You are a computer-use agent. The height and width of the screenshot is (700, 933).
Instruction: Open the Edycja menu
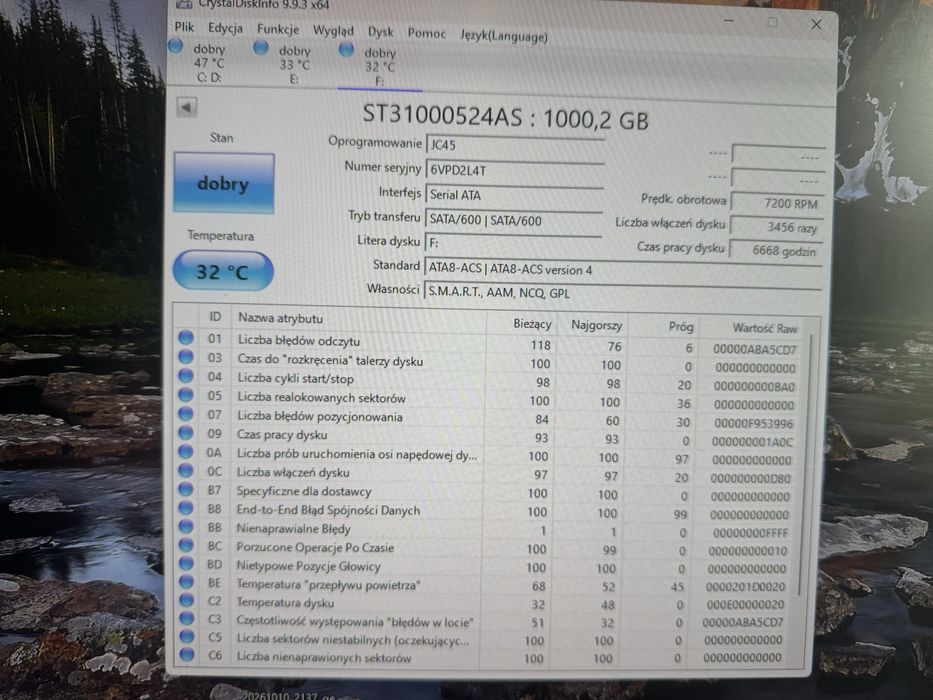click(x=225, y=29)
